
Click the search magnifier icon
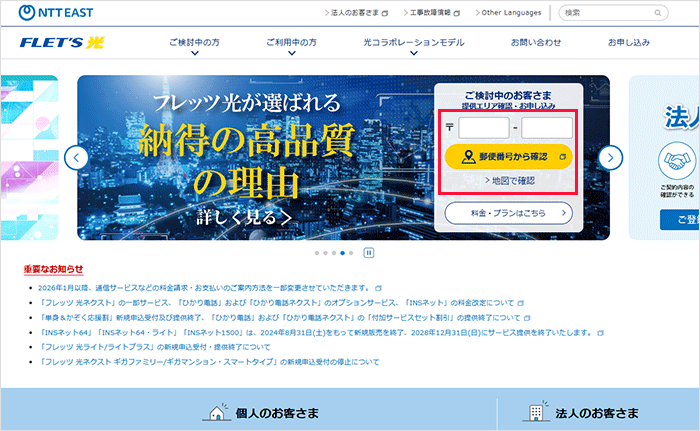(x=658, y=13)
